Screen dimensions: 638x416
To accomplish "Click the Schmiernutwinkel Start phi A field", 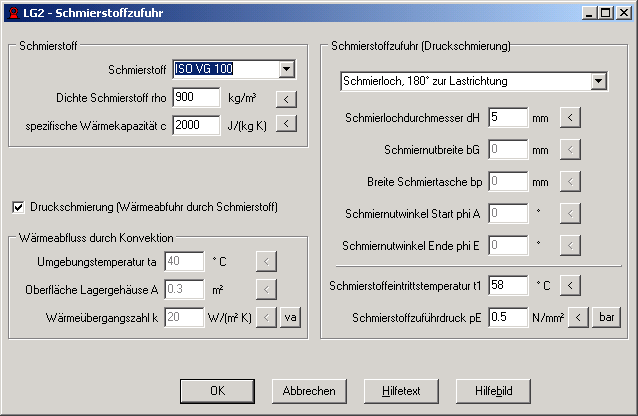I will [x=508, y=213].
